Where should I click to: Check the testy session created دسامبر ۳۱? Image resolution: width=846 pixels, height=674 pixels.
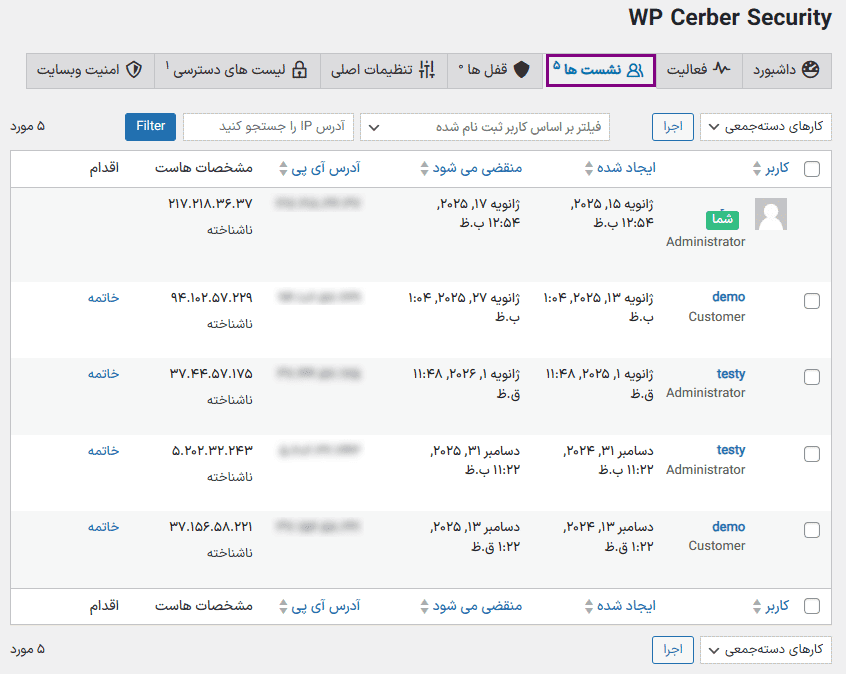pyautogui.click(x=811, y=454)
